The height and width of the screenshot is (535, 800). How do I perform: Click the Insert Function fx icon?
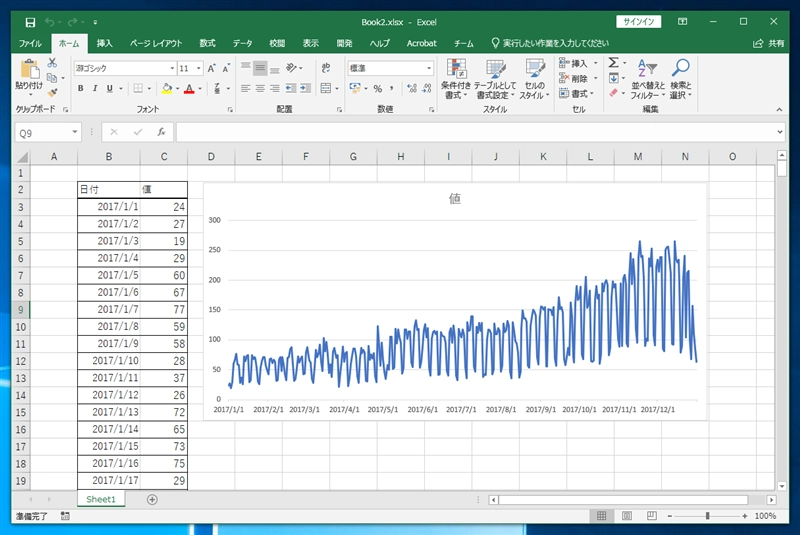(161, 132)
